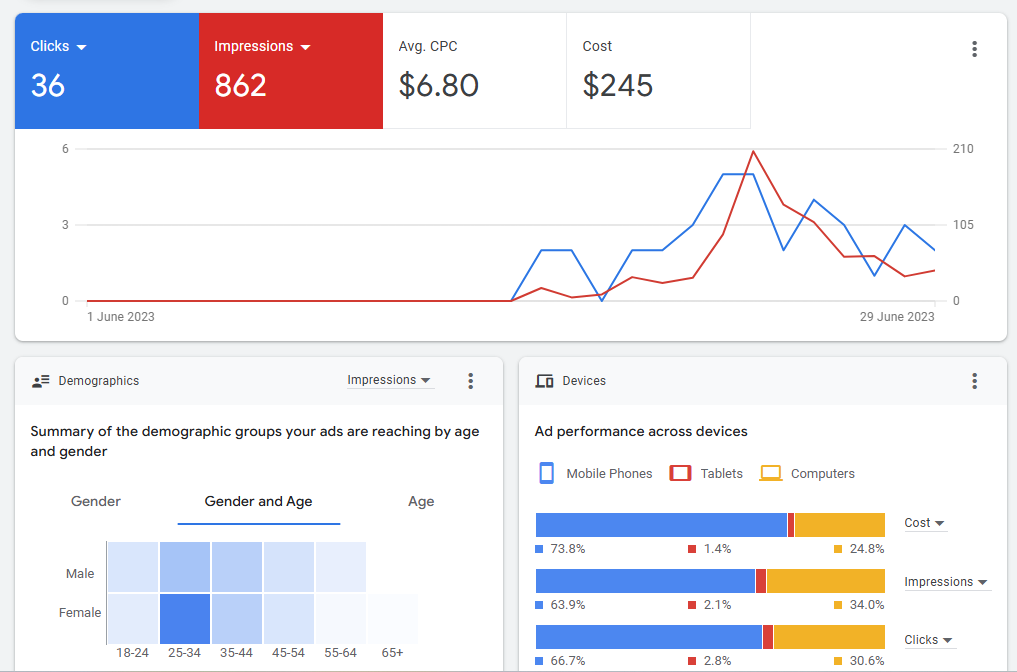The height and width of the screenshot is (672, 1017).
Task: Switch to the Age tab
Action: [421, 502]
